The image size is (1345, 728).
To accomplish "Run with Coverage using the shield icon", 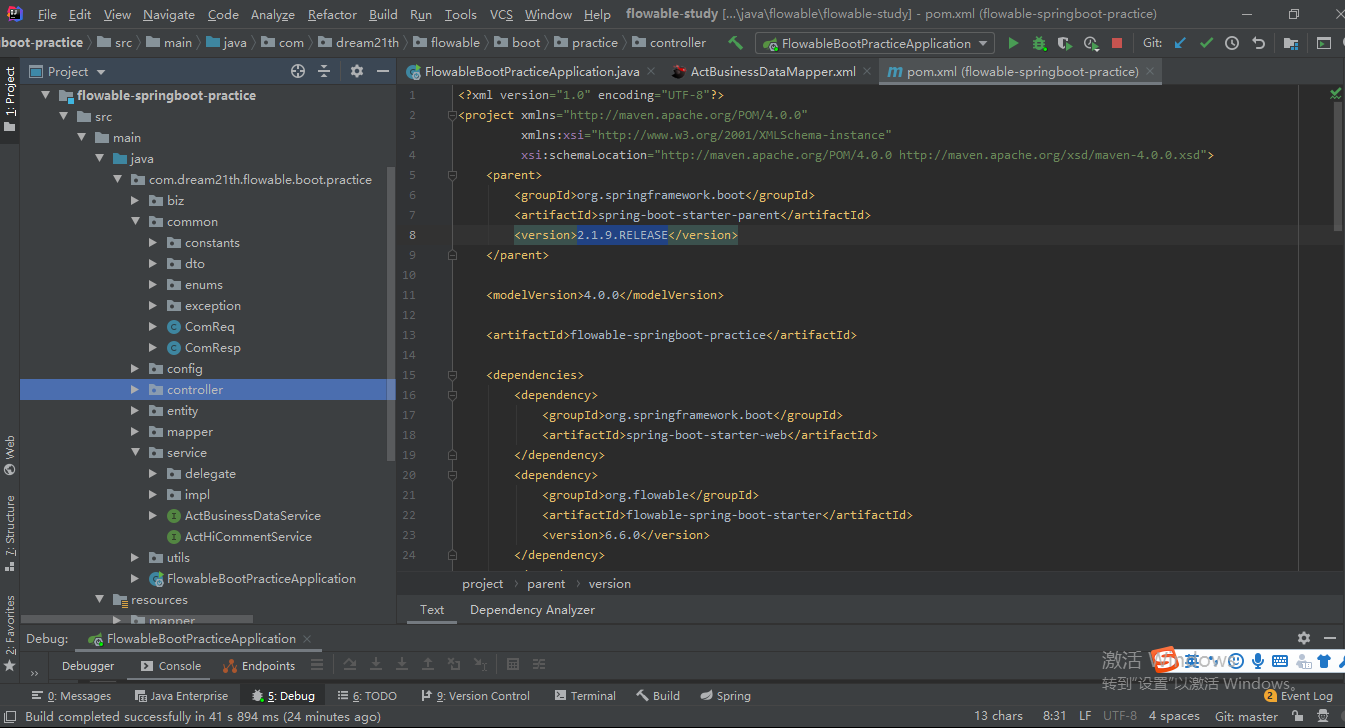I will tap(1062, 43).
